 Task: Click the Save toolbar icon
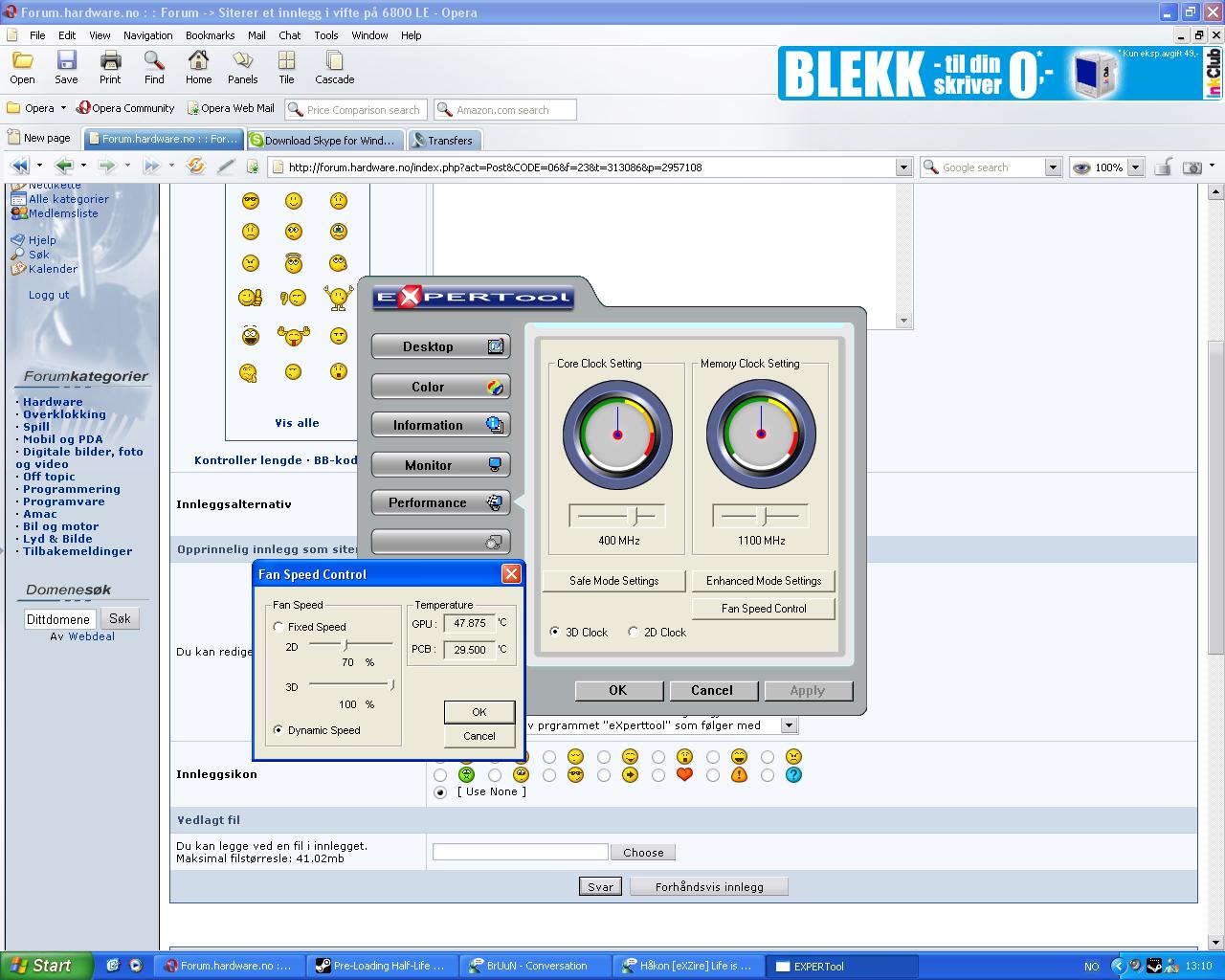66,67
